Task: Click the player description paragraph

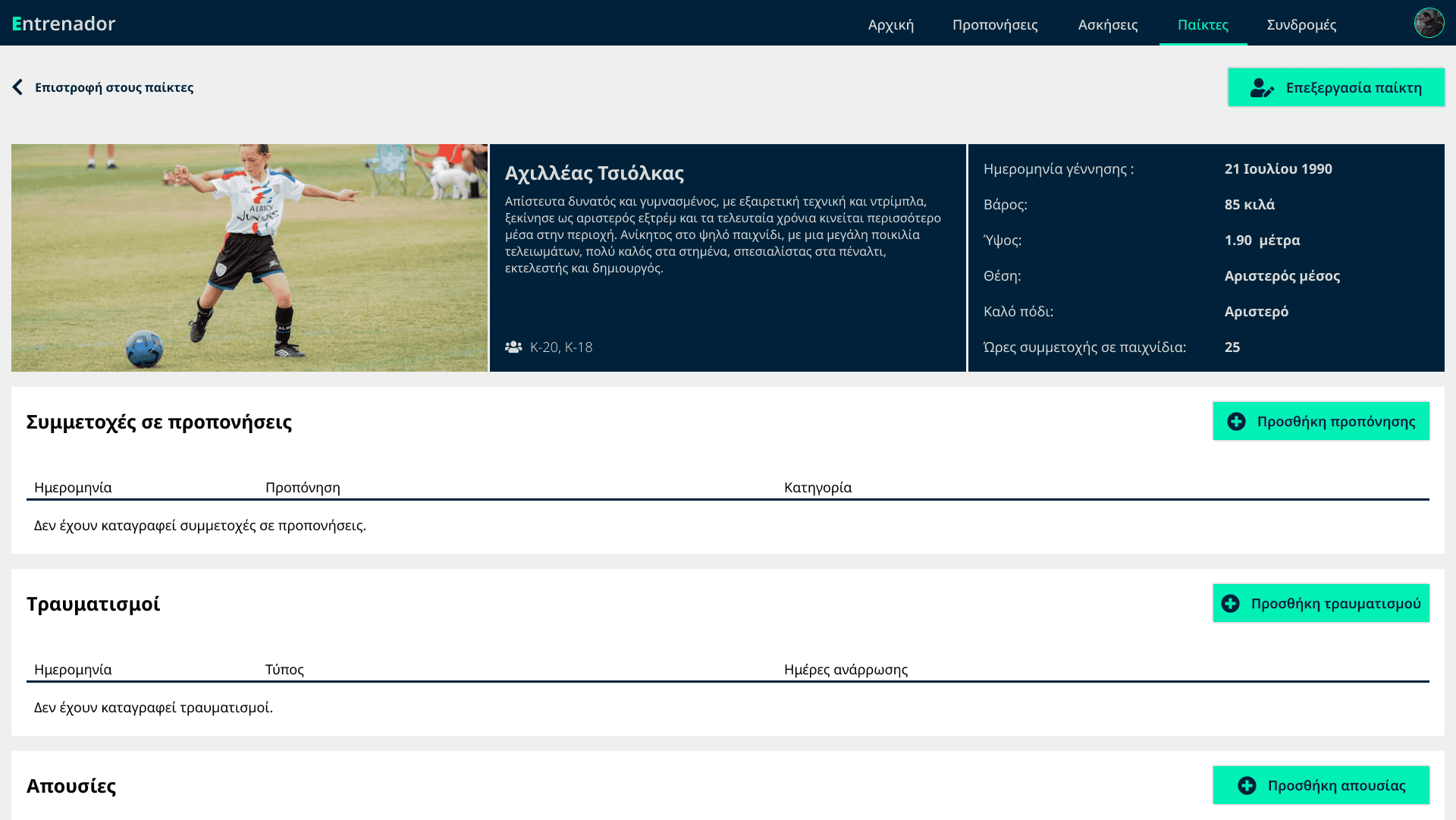Action: coord(723,234)
